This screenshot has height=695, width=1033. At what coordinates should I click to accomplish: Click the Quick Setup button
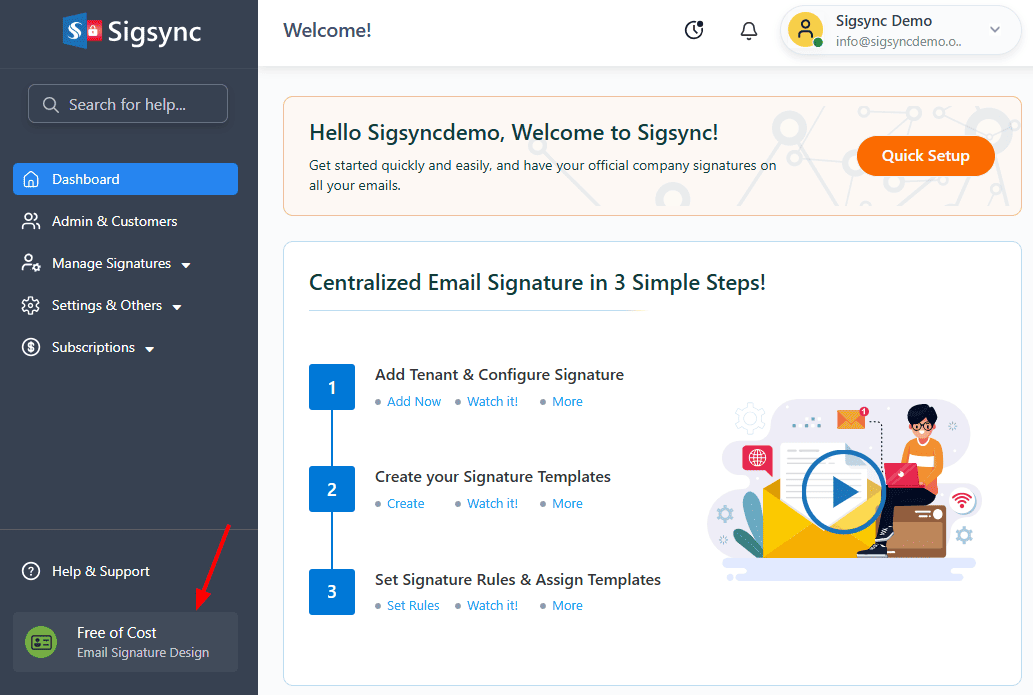point(926,156)
